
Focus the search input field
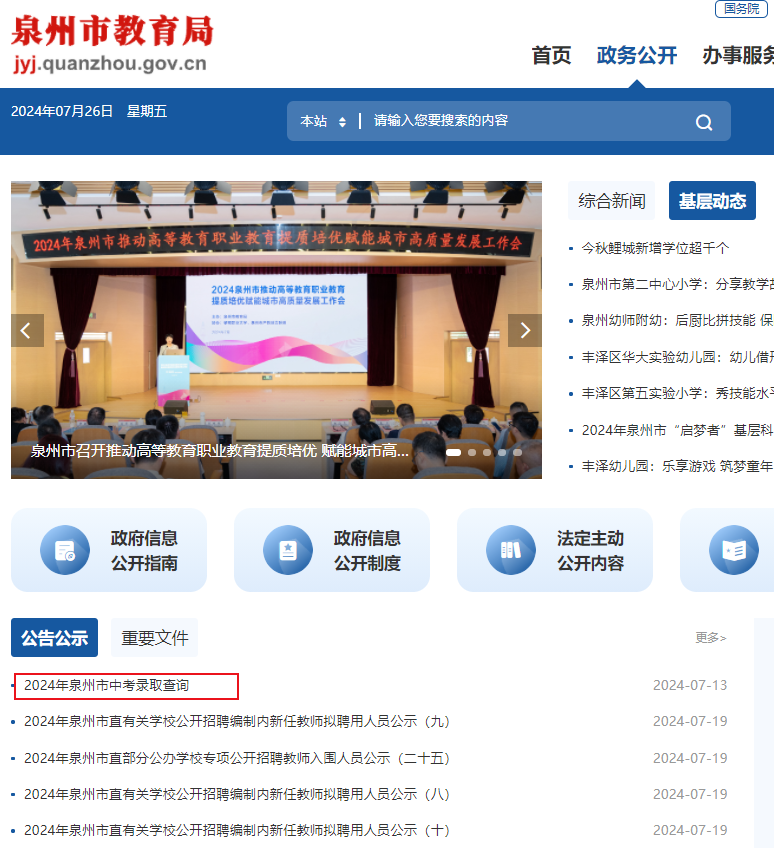527,121
